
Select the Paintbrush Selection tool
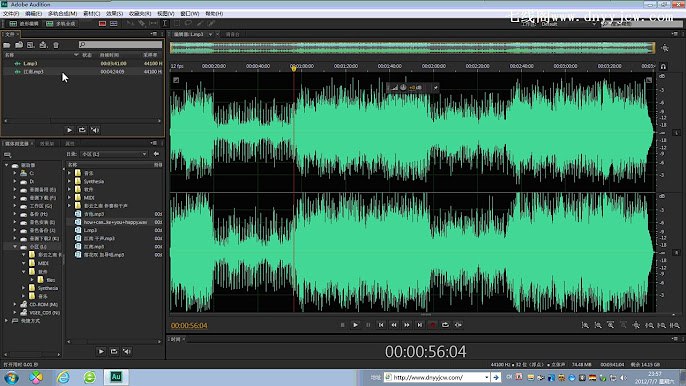200,23
